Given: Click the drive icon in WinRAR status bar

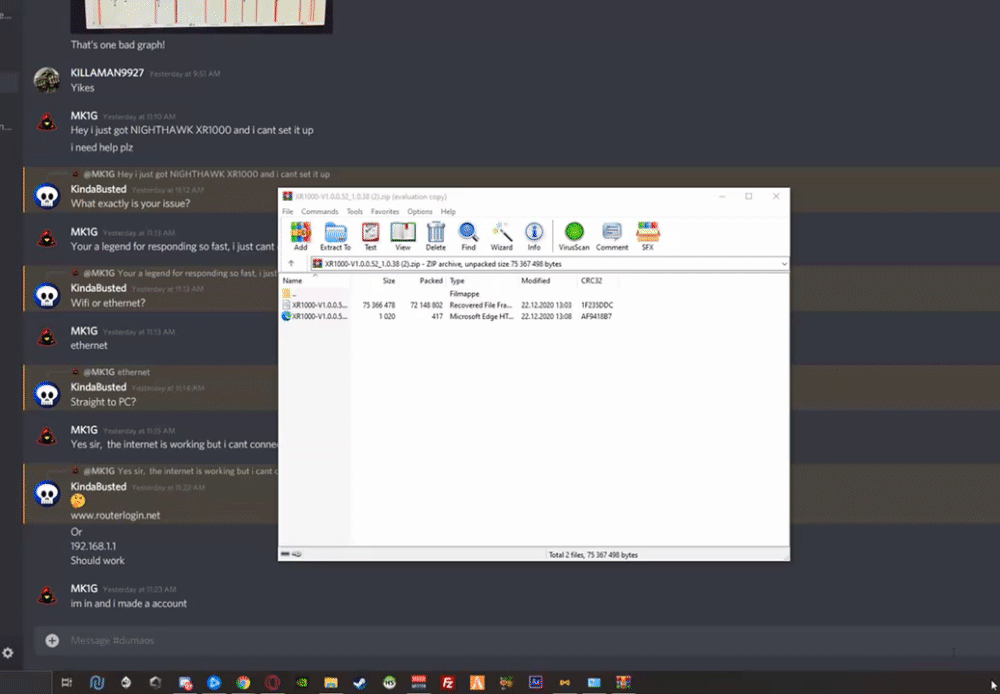Looking at the screenshot, I should 286,554.
